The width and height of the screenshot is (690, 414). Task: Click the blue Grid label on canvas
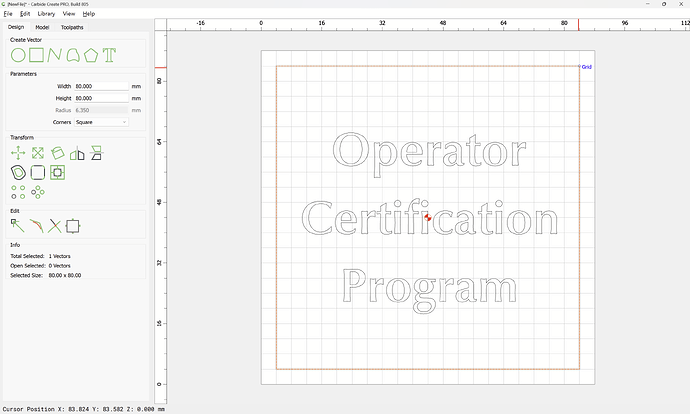point(587,67)
